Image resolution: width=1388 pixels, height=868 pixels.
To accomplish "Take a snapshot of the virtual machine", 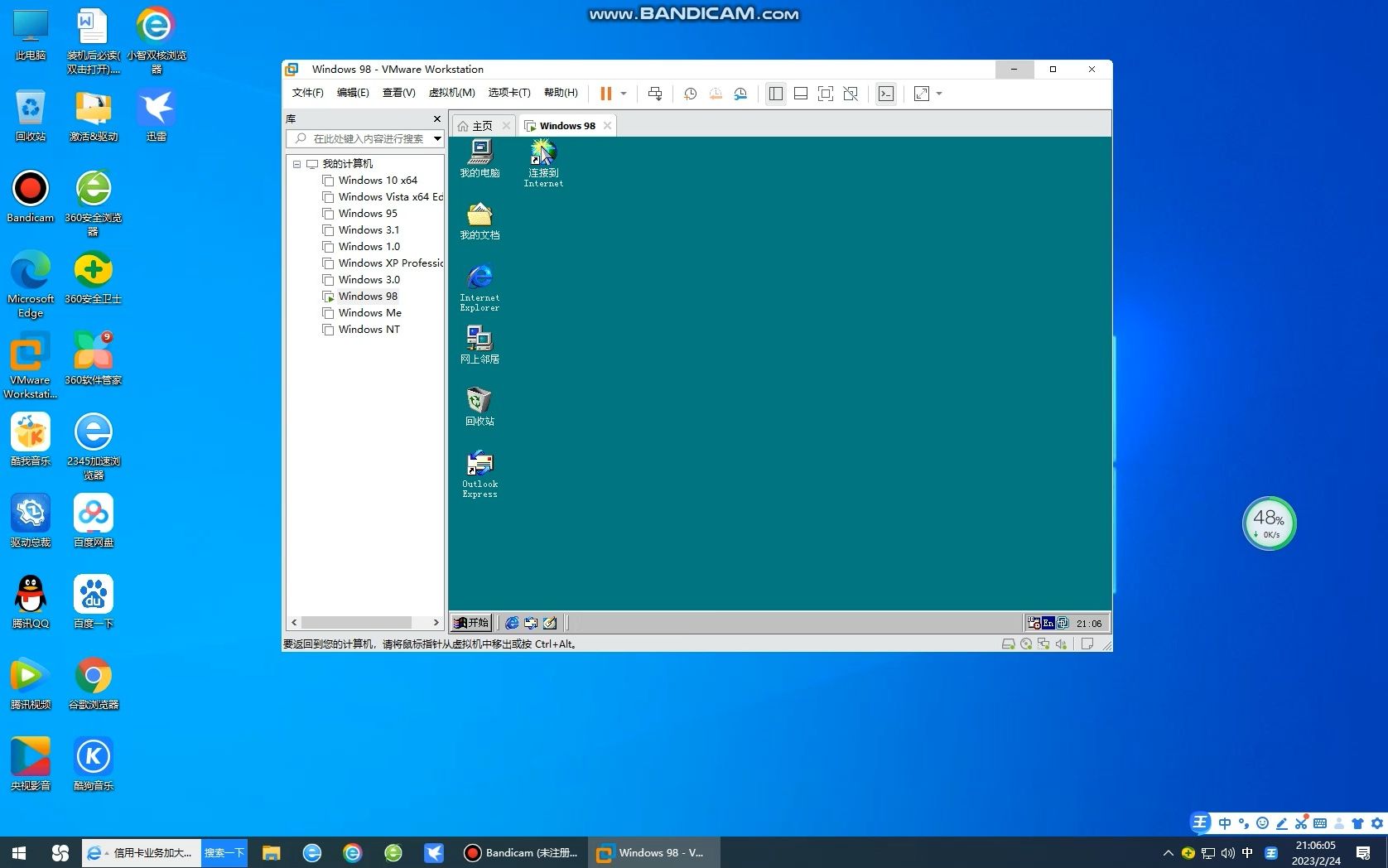I will [x=690, y=93].
